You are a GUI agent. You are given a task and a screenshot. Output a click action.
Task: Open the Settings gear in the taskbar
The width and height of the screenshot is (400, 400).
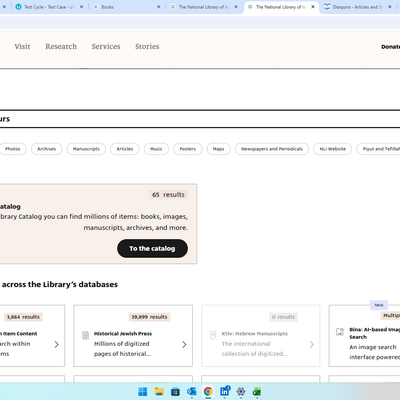click(241, 392)
